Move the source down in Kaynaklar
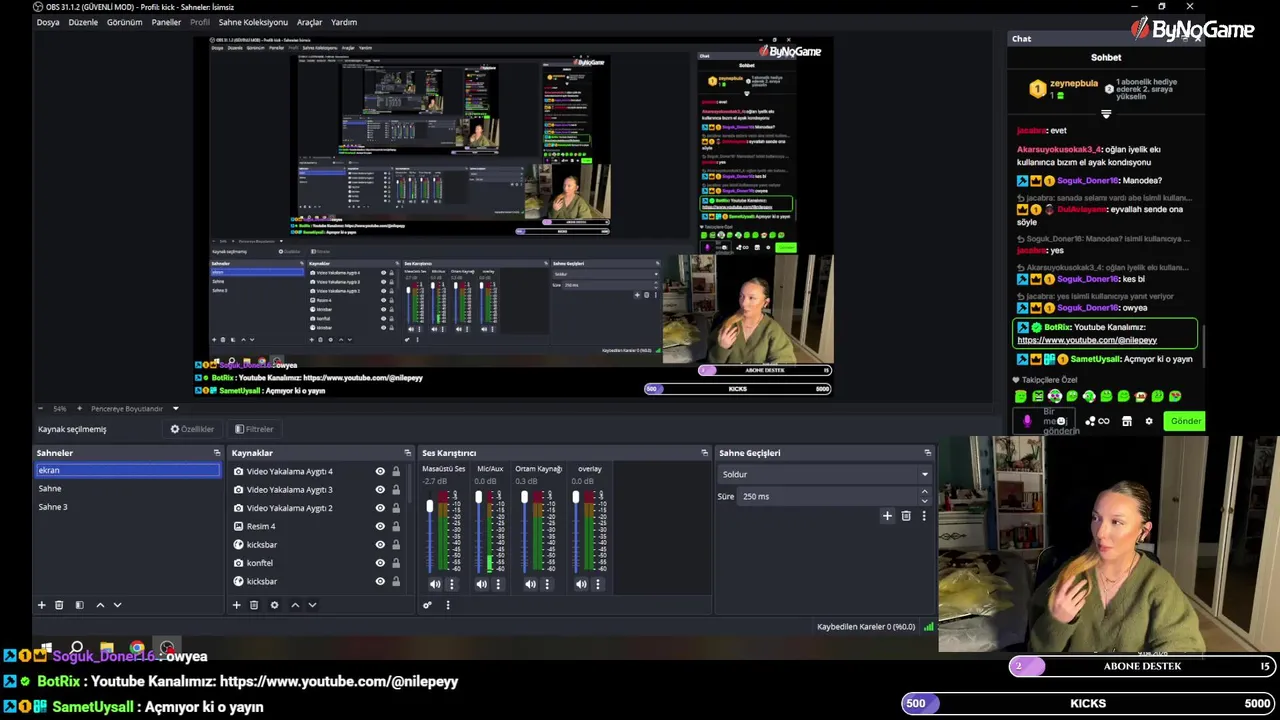 (312, 605)
